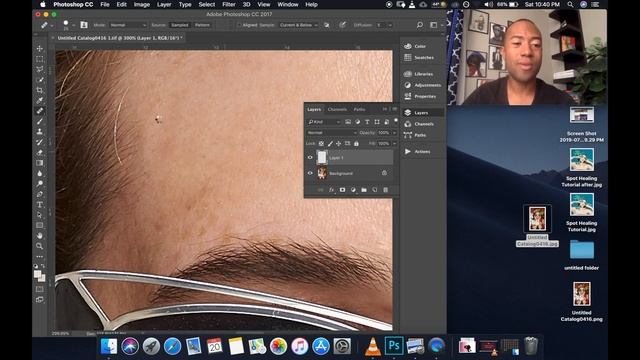The image size is (640, 360).
Task: Toggle Quick Mask mode icon
Action: click(40, 289)
